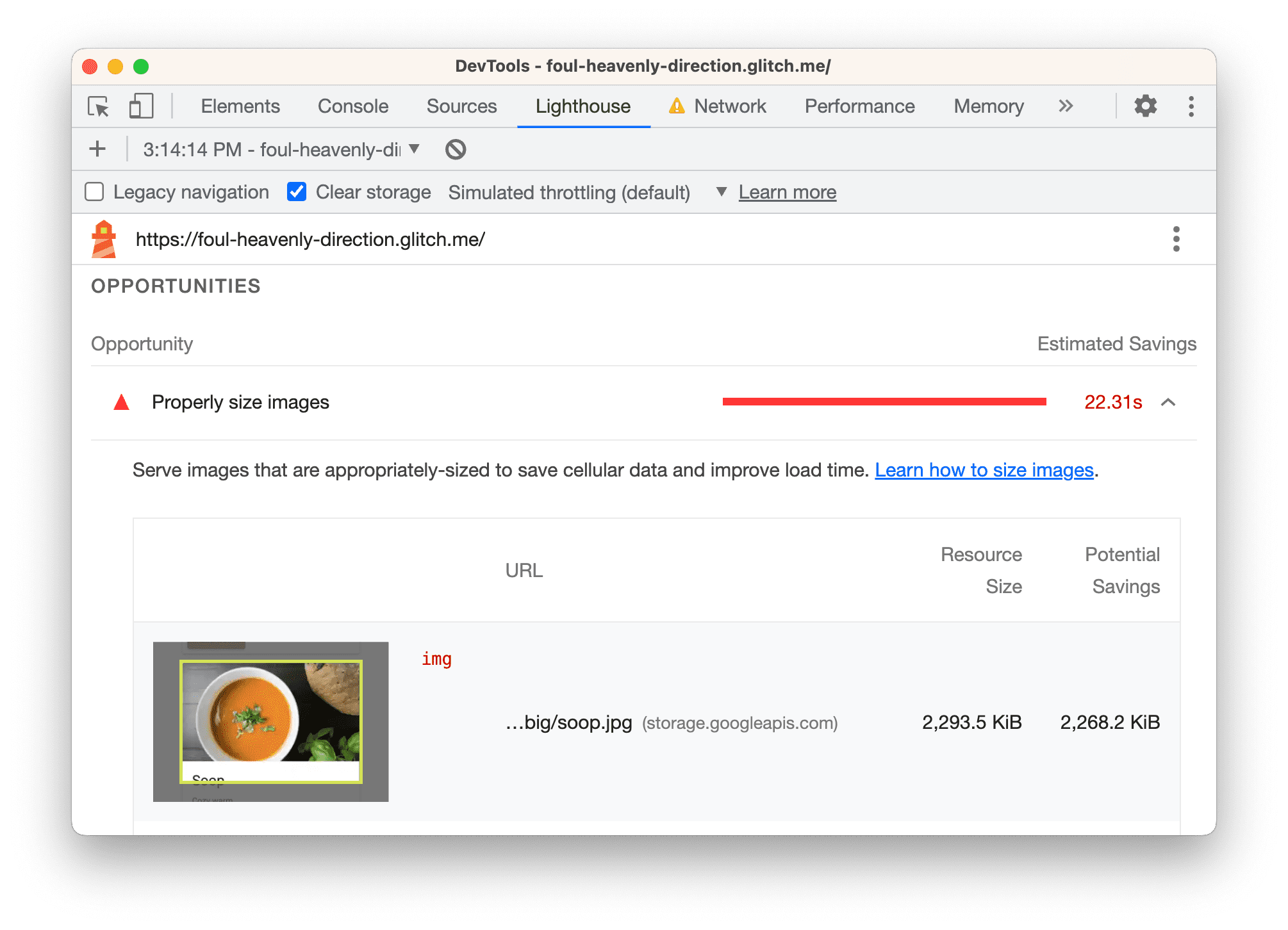Click the Lighthouse tab

click(x=585, y=106)
